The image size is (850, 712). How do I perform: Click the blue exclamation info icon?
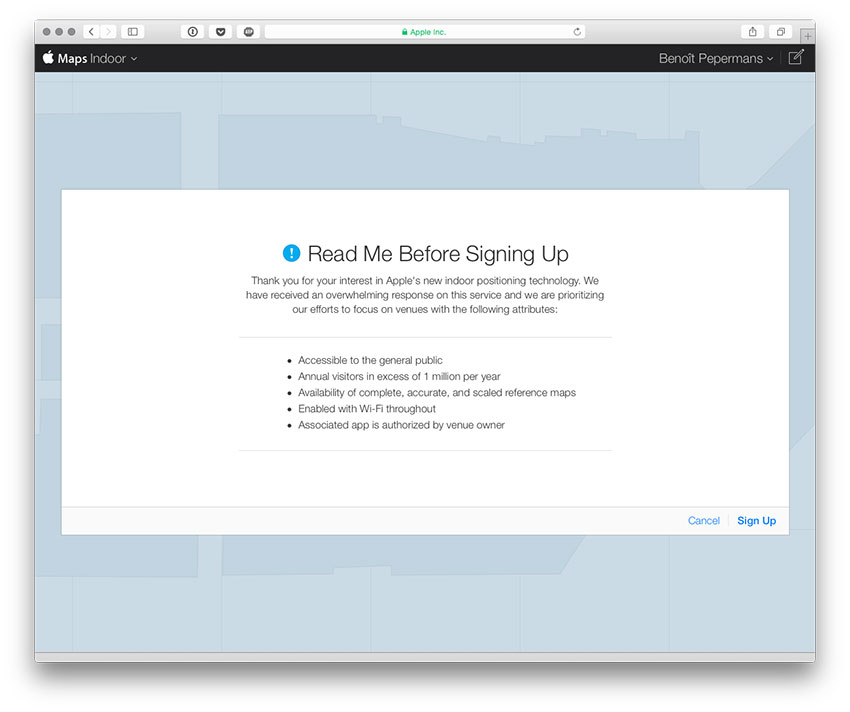click(x=292, y=253)
